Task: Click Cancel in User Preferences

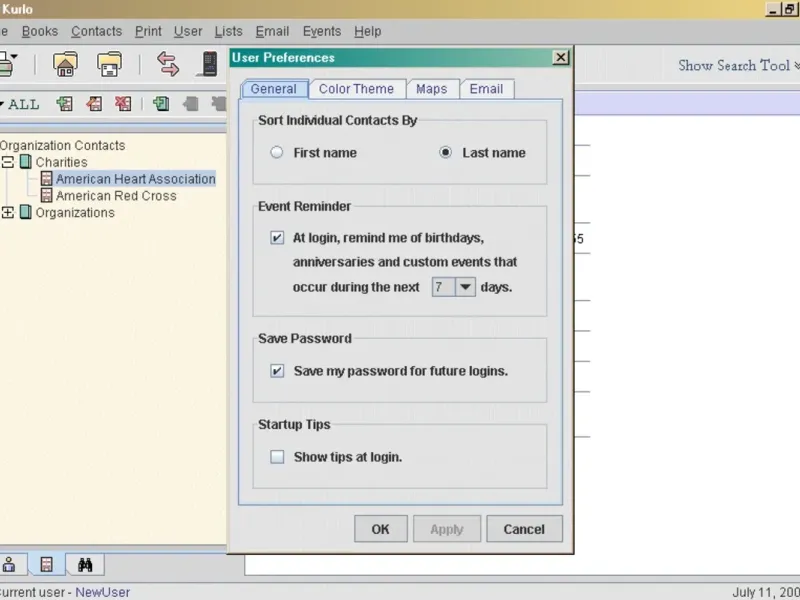Action: tap(524, 529)
